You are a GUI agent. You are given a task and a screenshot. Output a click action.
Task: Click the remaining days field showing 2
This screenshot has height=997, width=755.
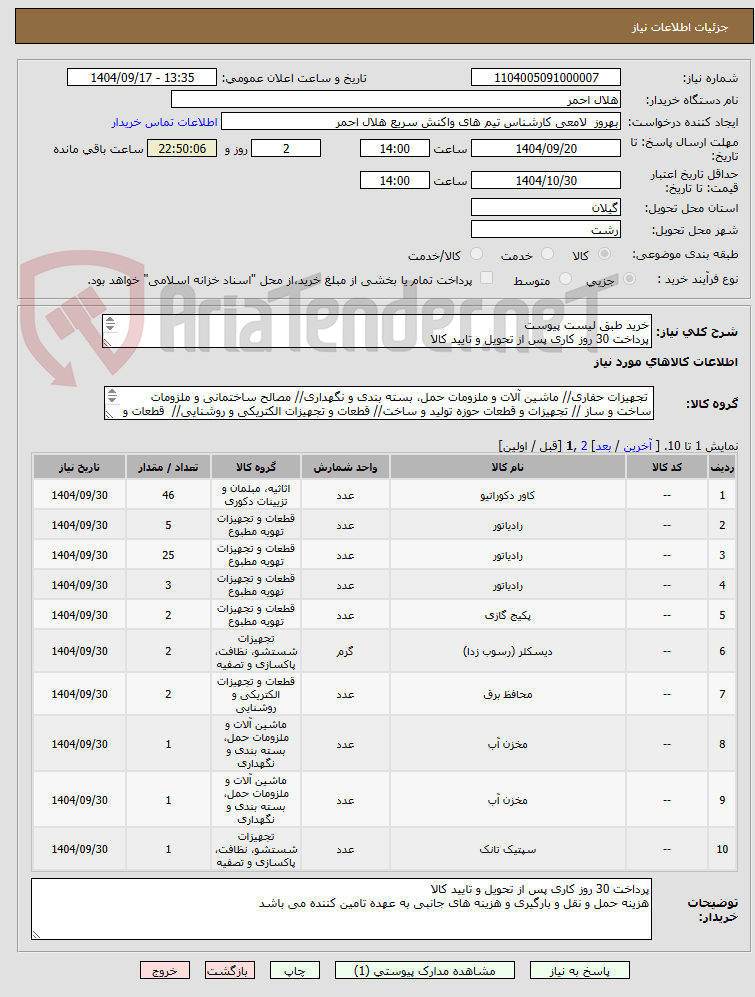(286, 149)
